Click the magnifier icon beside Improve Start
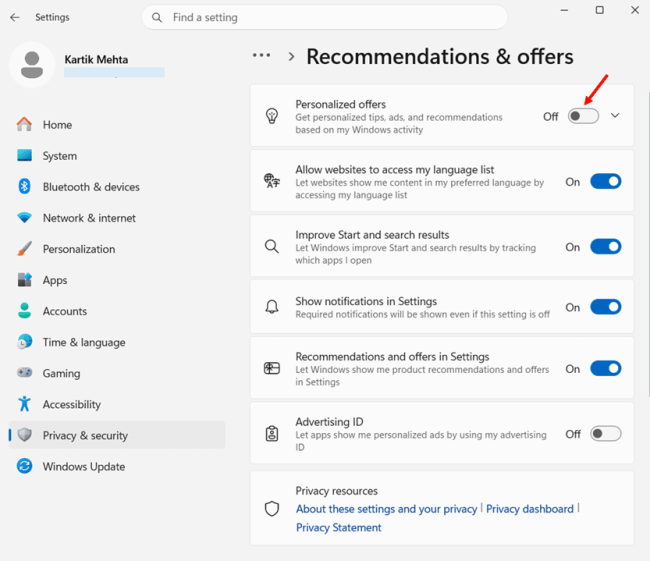Image resolution: width=650 pixels, height=561 pixels. tap(272, 246)
